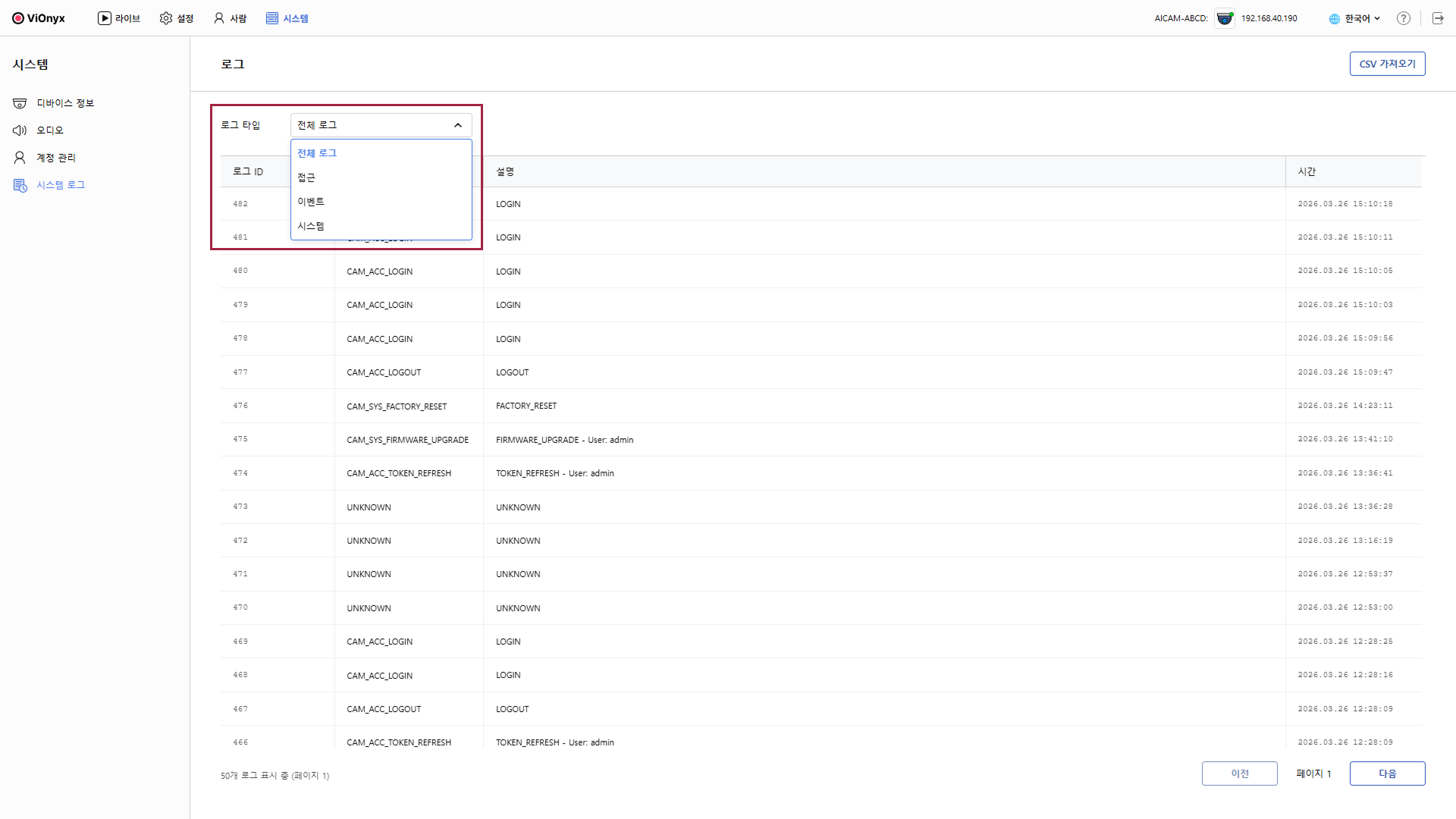Open 계정 관리 sidebar item

click(56, 158)
